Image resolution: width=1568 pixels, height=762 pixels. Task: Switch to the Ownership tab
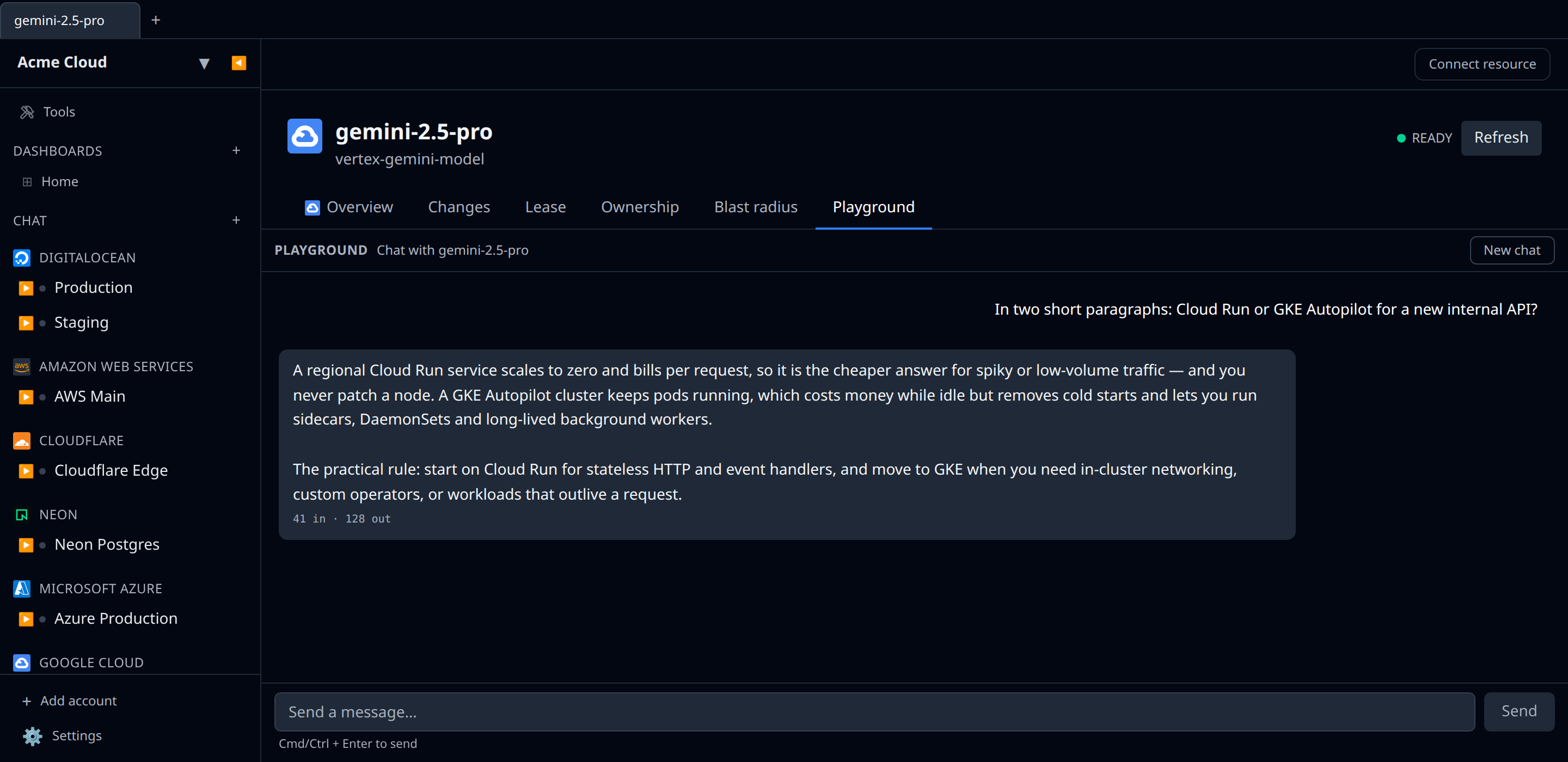click(x=640, y=207)
